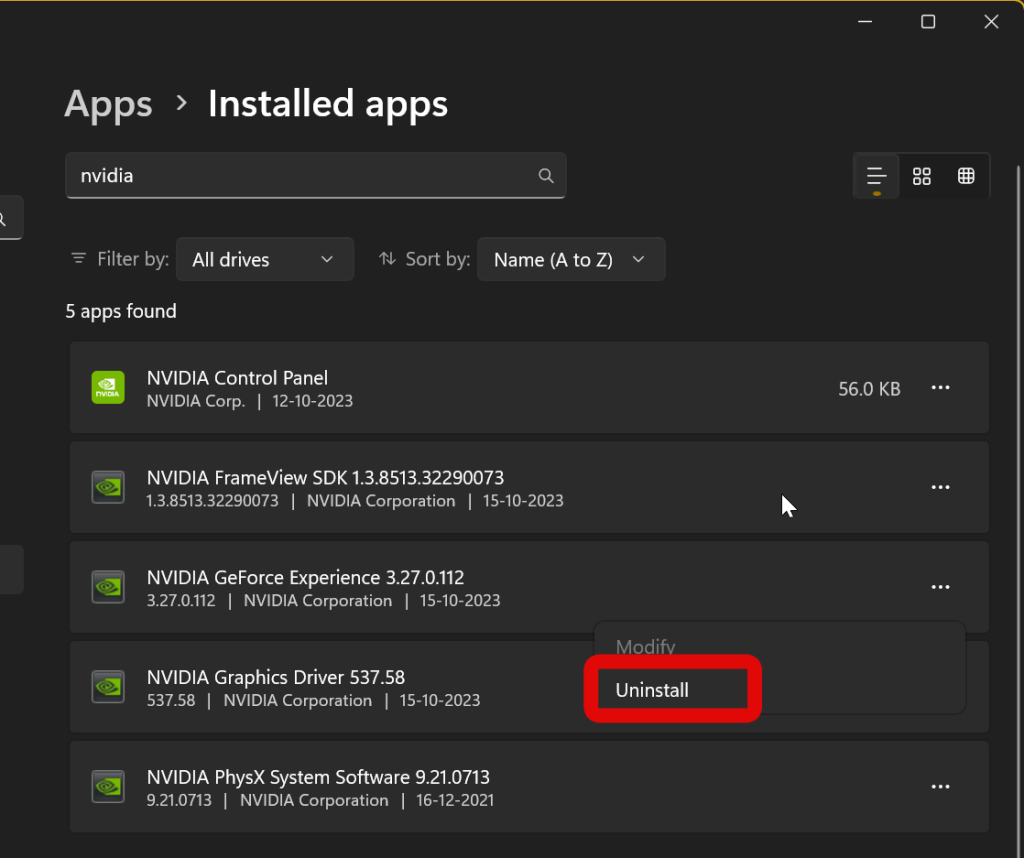
Task: Click the vertical scrollbar on the right
Action: click(1018, 400)
